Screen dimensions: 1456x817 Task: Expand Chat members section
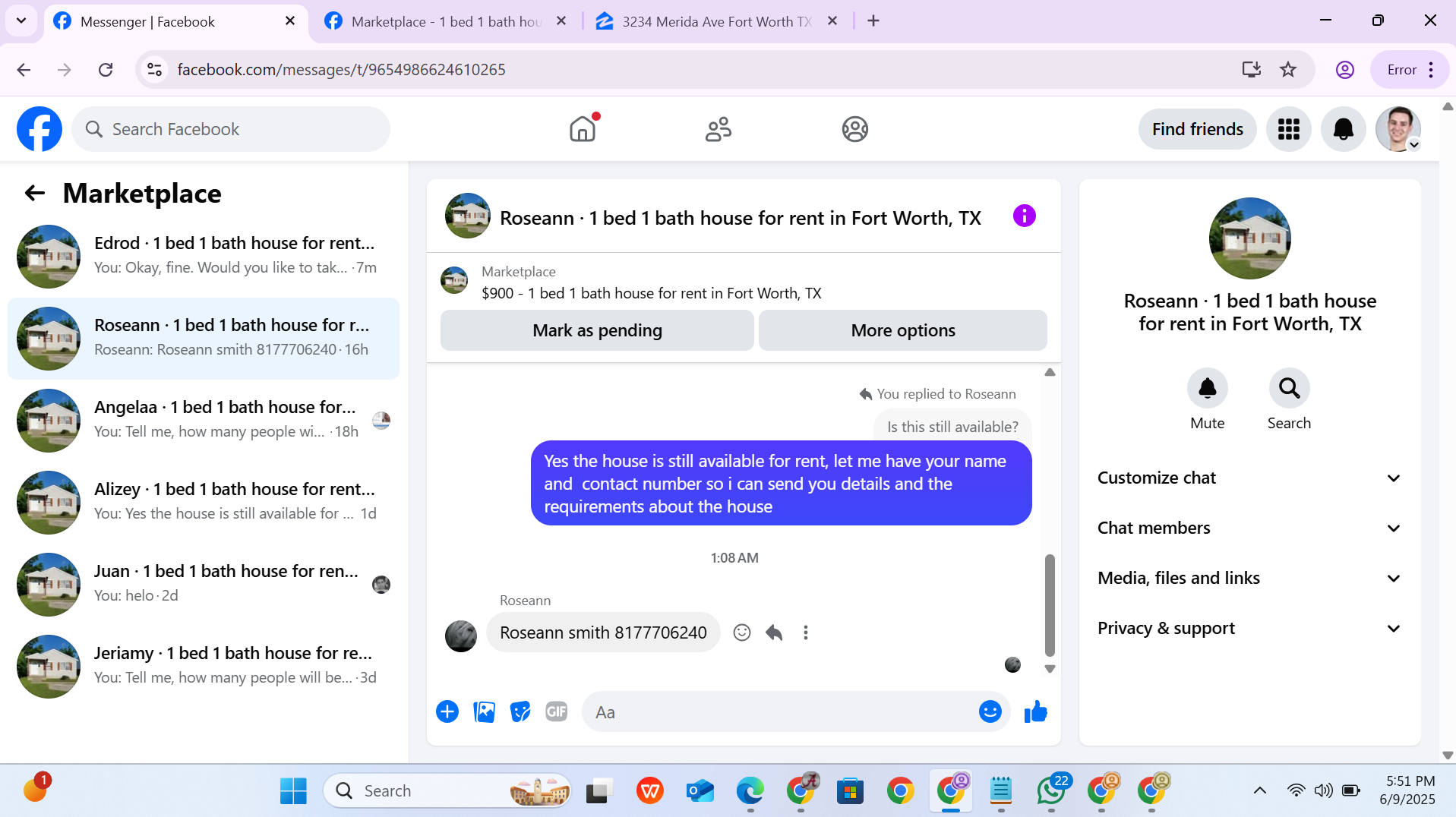(1249, 528)
